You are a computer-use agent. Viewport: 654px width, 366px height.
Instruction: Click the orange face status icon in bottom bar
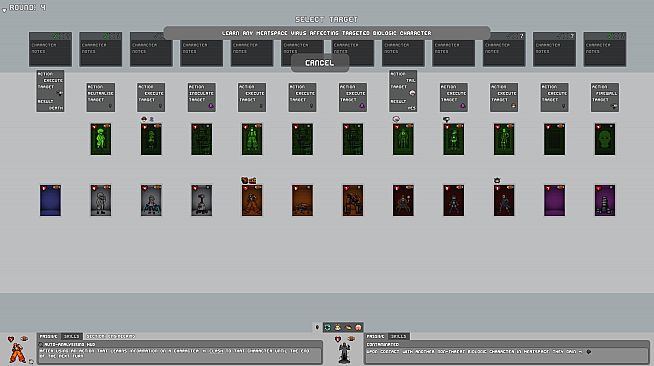click(x=337, y=328)
